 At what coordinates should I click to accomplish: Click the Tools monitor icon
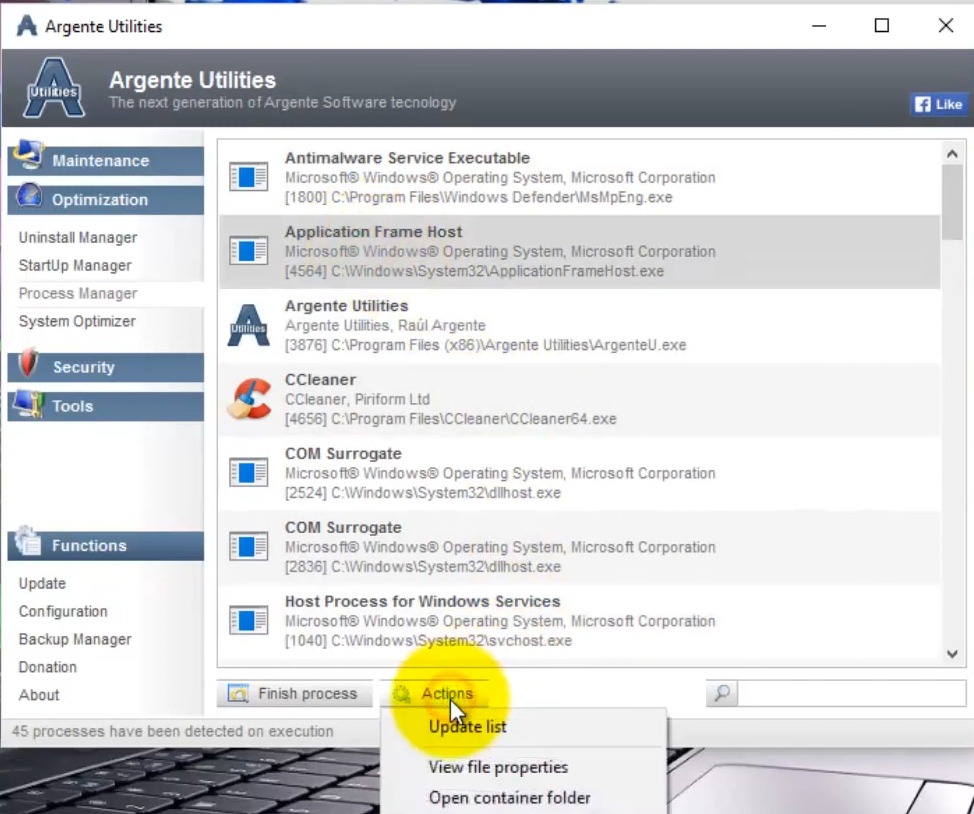(x=29, y=403)
